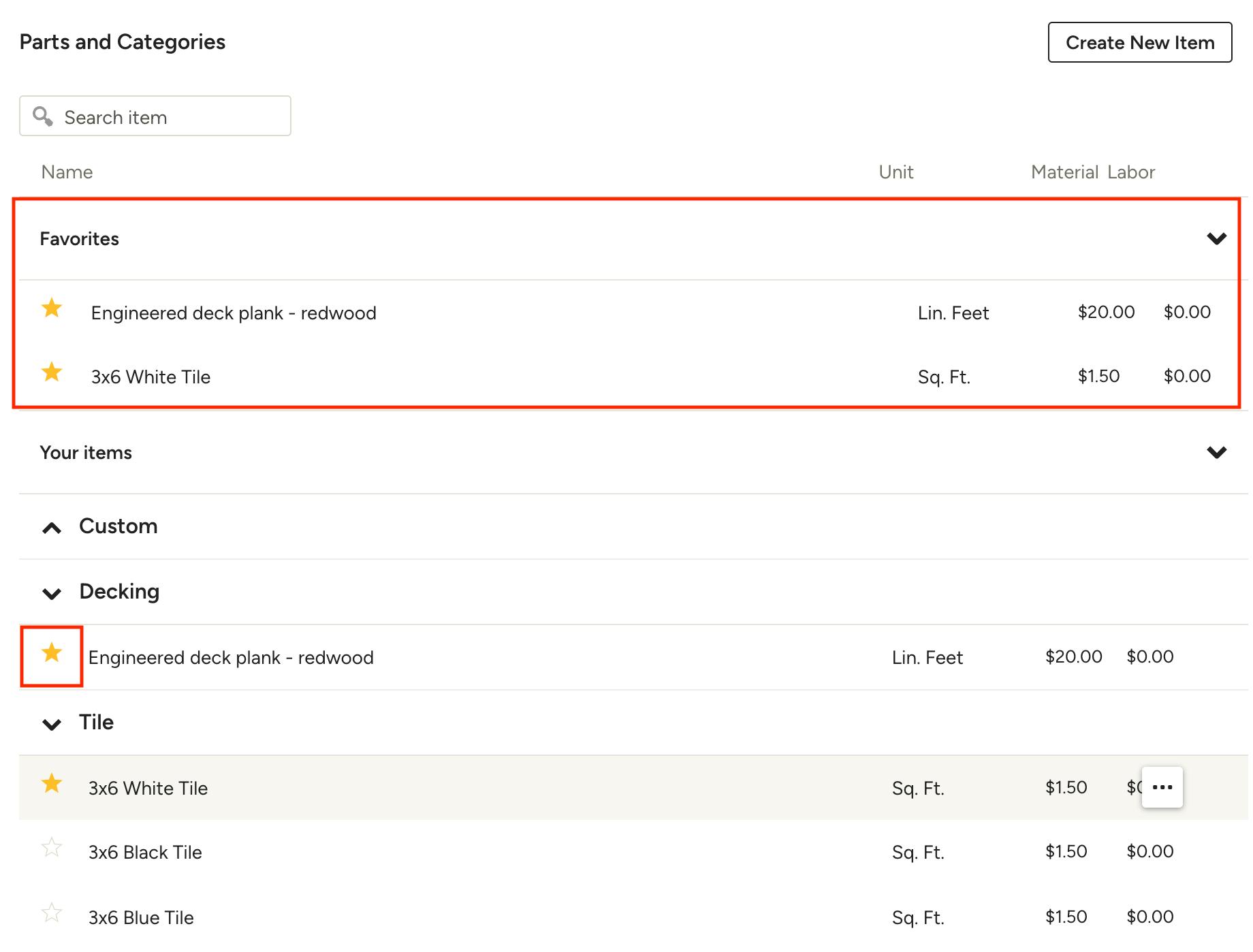The height and width of the screenshot is (952, 1253).
Task: Expand the Custom category arrow
Action: click(x=52, y=528)
